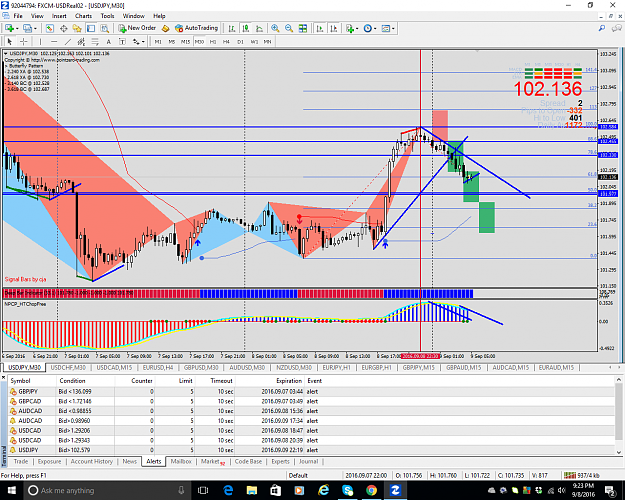Screen dimensions: 625x500
Task: Click the Zoom Out magnifier icon
Action: tap(289, 28)
